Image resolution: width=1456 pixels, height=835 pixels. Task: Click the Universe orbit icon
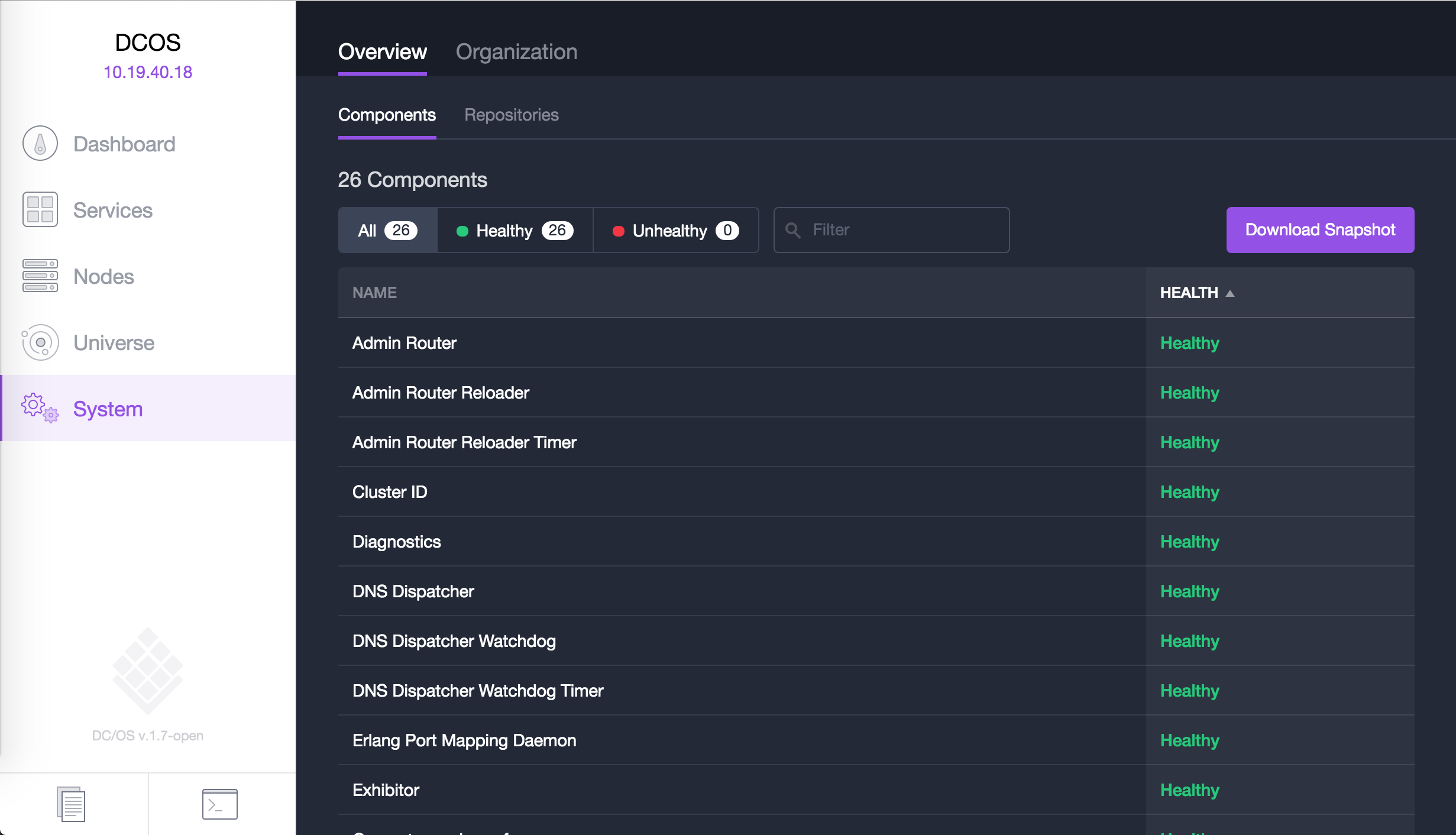pyautogui.click(x=40, y=342)
